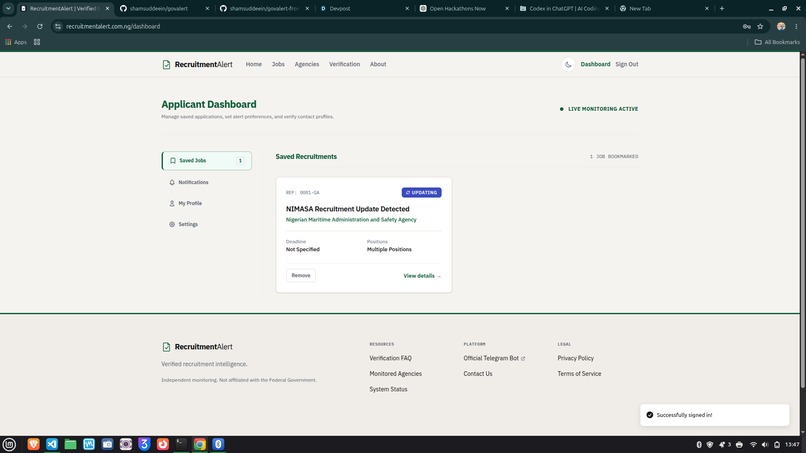Open Contact Us footer link

[x=478, y=374]
